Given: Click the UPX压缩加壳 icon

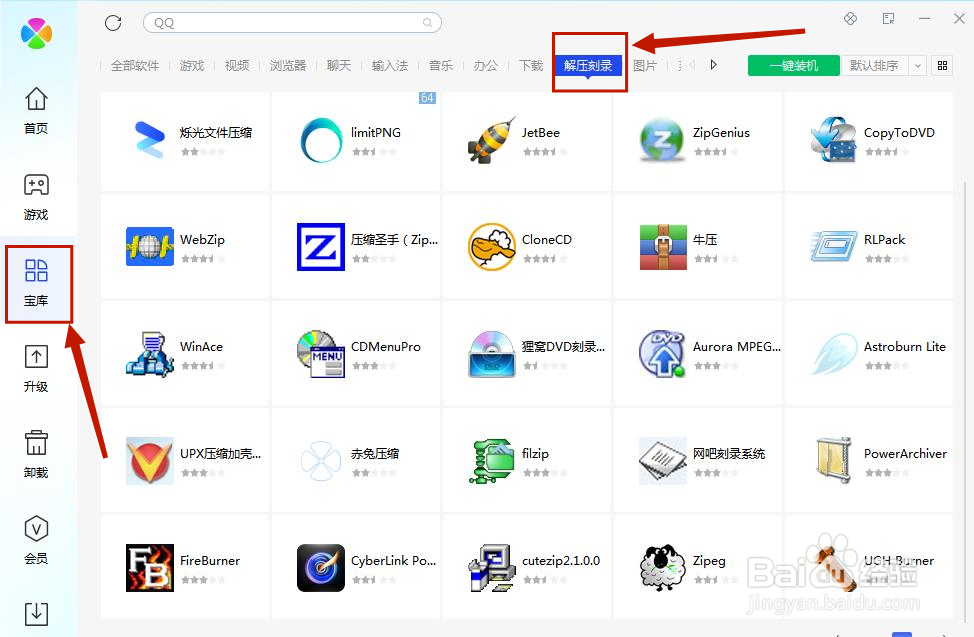Looking at the screenshot, I should coord(150,461).
